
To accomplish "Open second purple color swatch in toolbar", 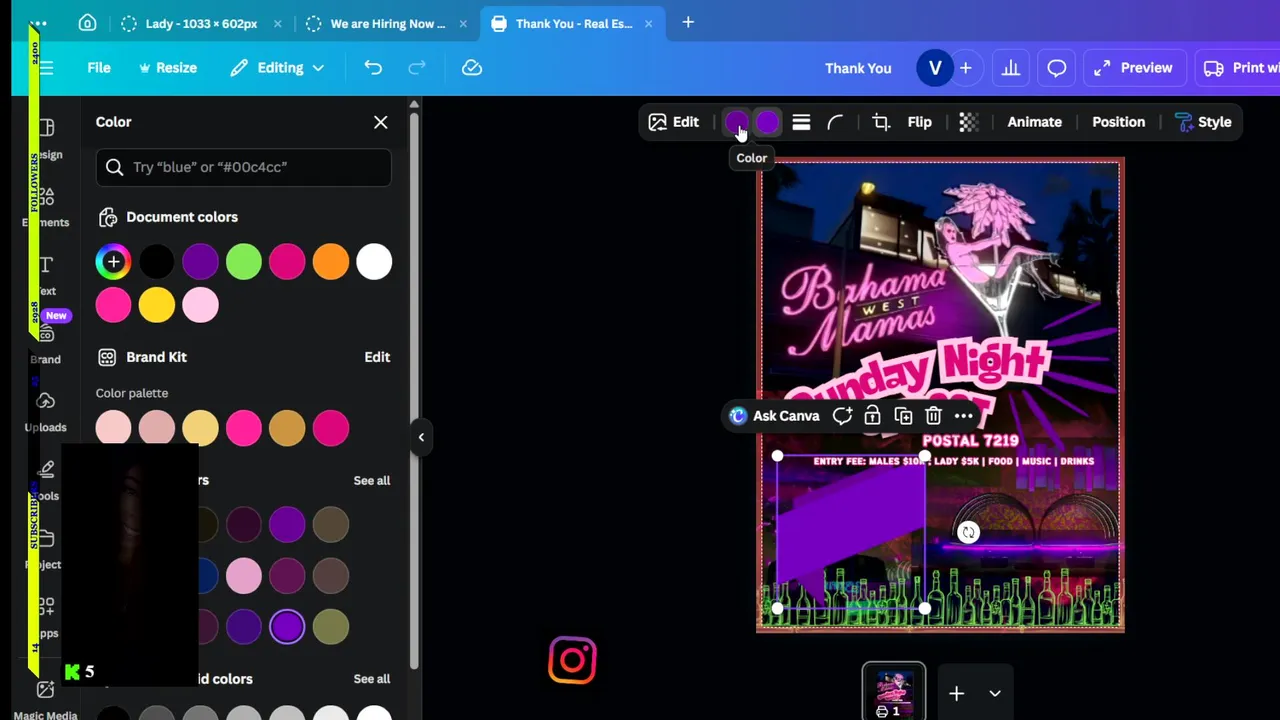I will coord(767,122).
